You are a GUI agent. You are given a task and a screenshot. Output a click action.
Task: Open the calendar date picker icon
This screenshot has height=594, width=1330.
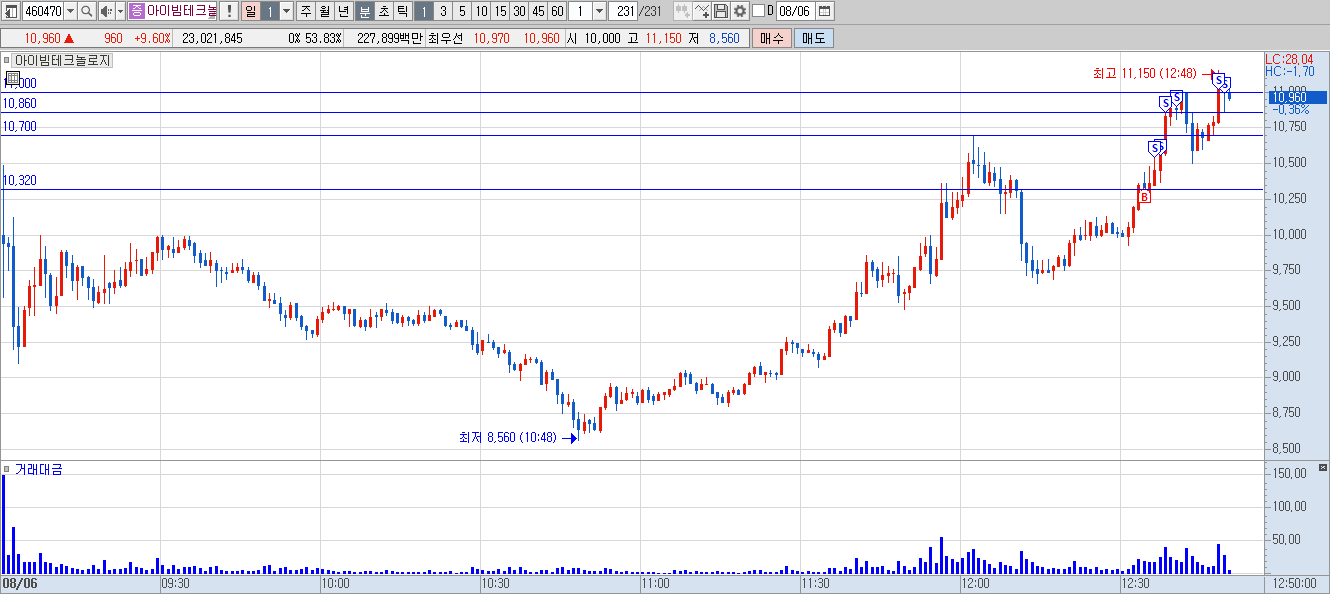(824, 12)
